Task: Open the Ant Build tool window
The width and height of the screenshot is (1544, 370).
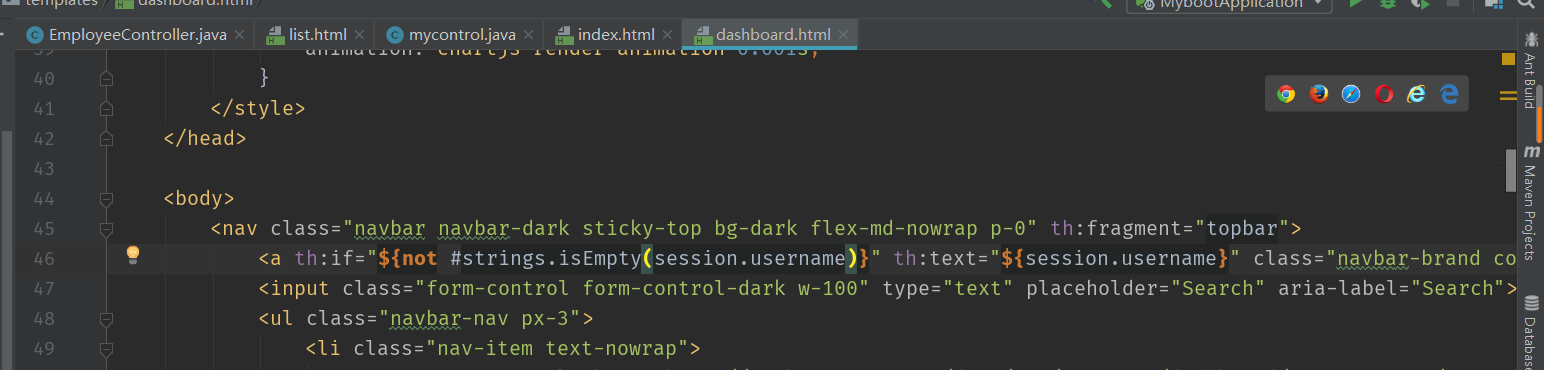Action: click(1531, 70)
